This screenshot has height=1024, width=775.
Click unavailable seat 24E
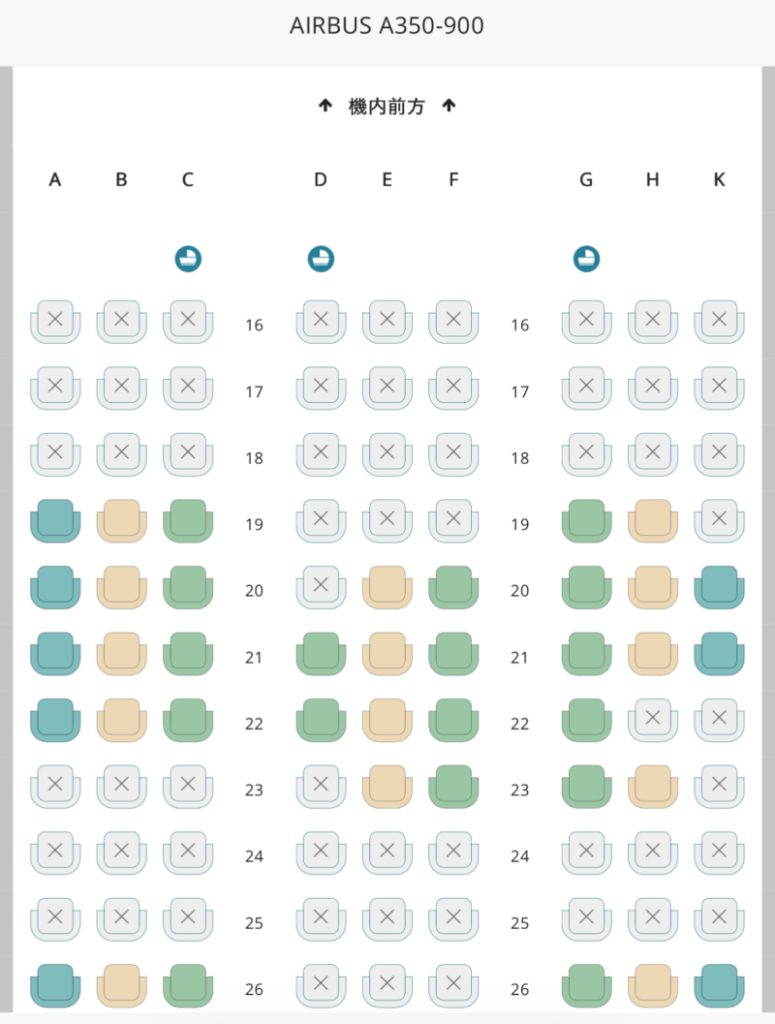387,853
